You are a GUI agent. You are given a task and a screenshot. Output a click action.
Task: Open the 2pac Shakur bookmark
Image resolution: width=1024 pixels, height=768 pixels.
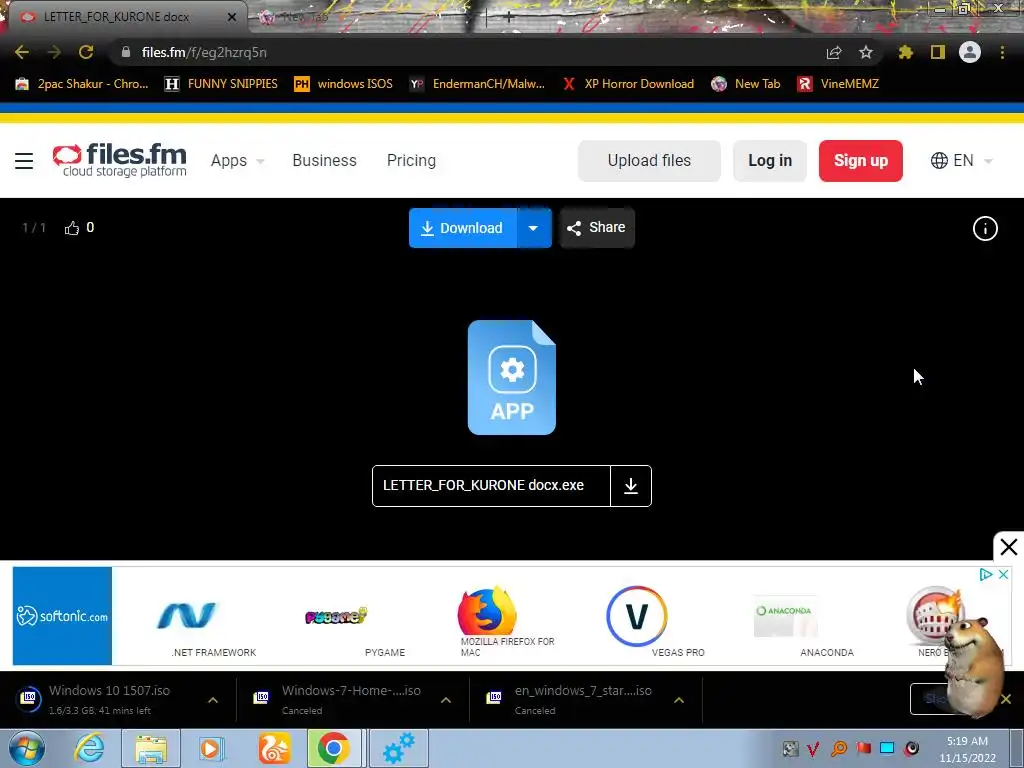pyautogui.click(x=82, y=84)
